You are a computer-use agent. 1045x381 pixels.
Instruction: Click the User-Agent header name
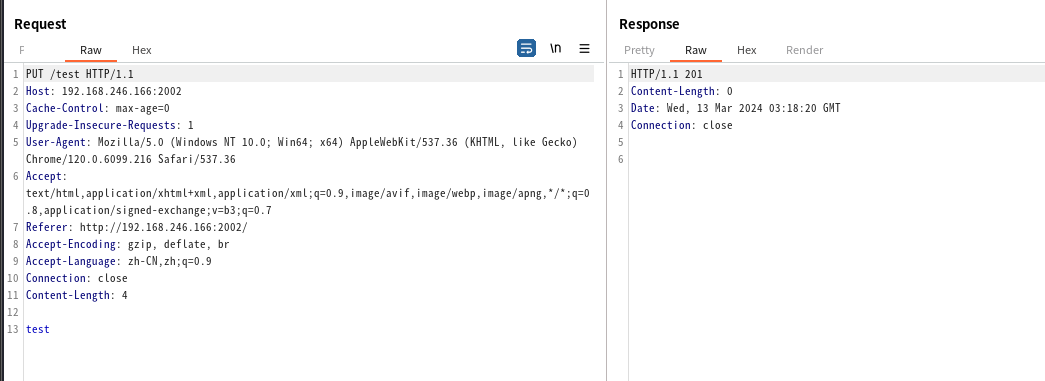tap(56, 142)
